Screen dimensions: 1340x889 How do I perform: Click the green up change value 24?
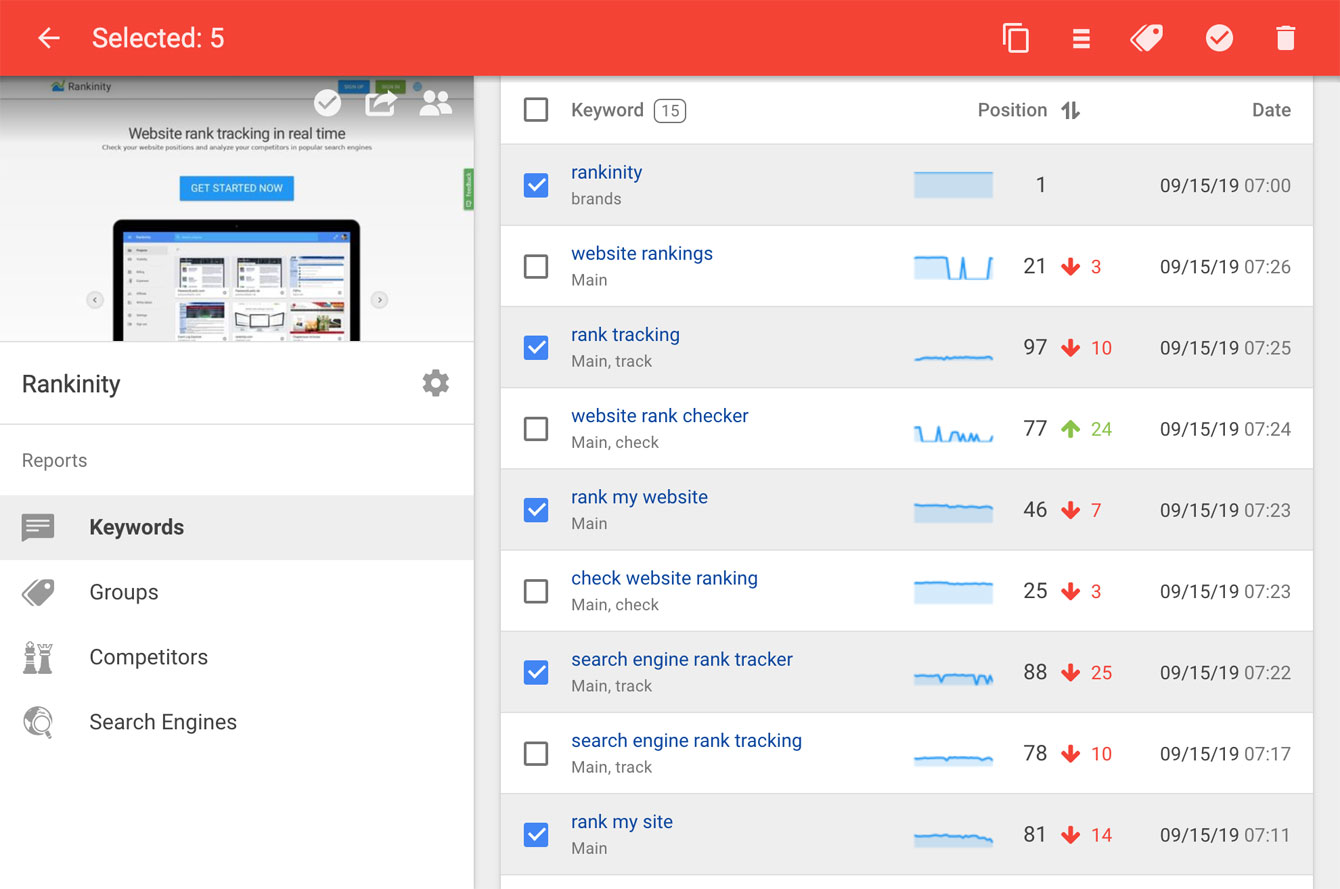[1101, 429]
